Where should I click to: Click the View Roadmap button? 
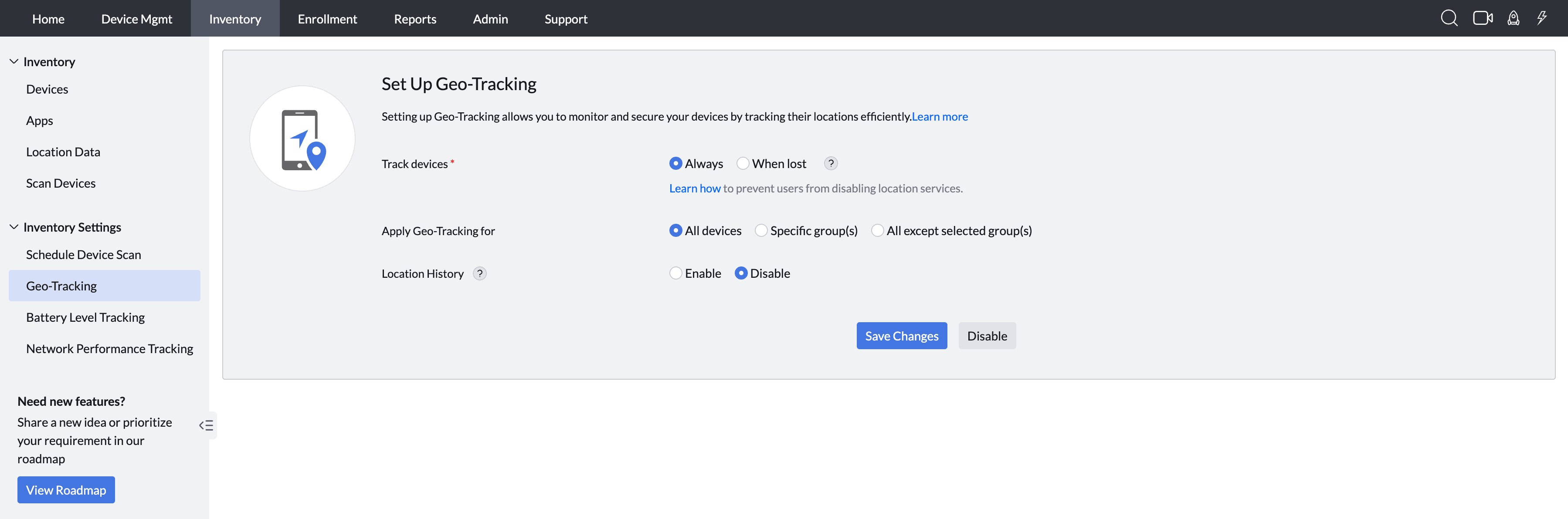(66, 490)
